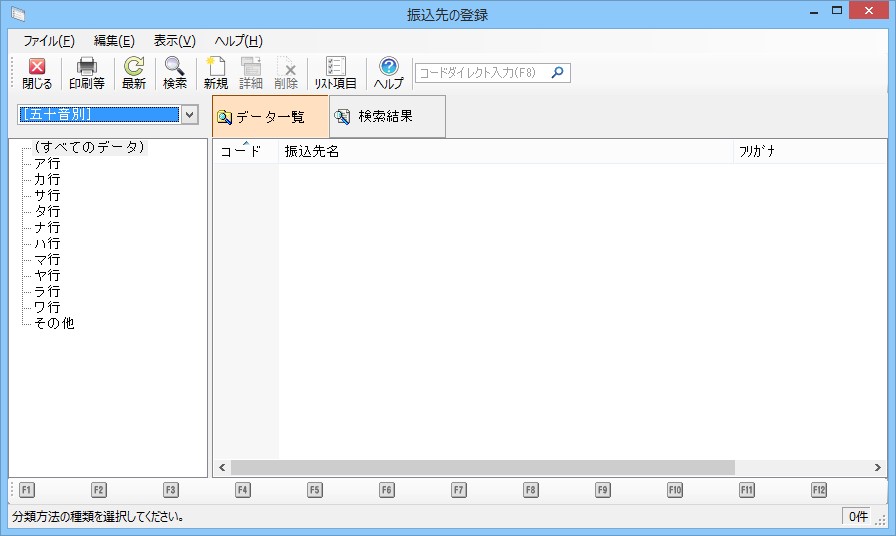Choose (すべてのデータ) tree node
This screenshot has height=536, width=896.
click(89, 147)
